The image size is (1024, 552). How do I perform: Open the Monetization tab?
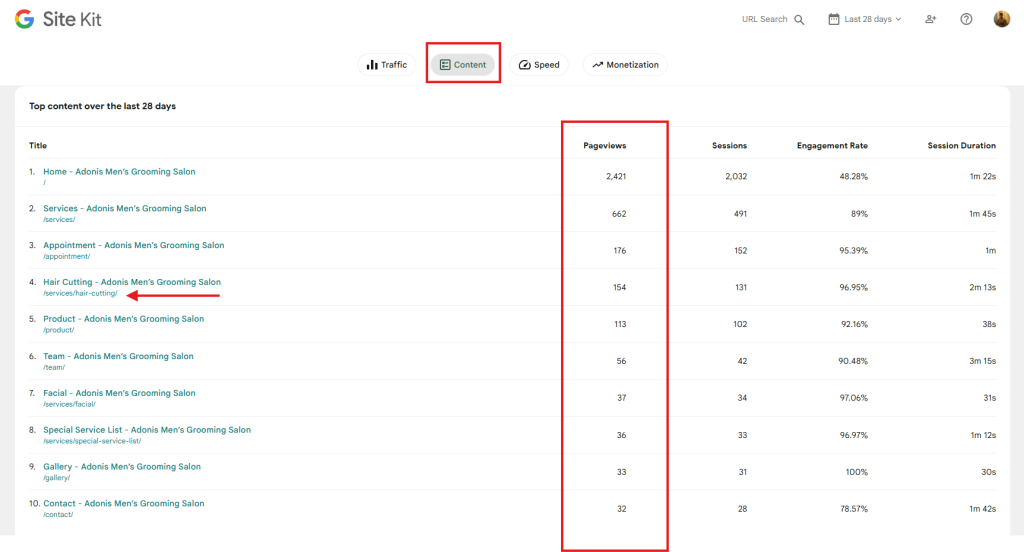point(625,65)
